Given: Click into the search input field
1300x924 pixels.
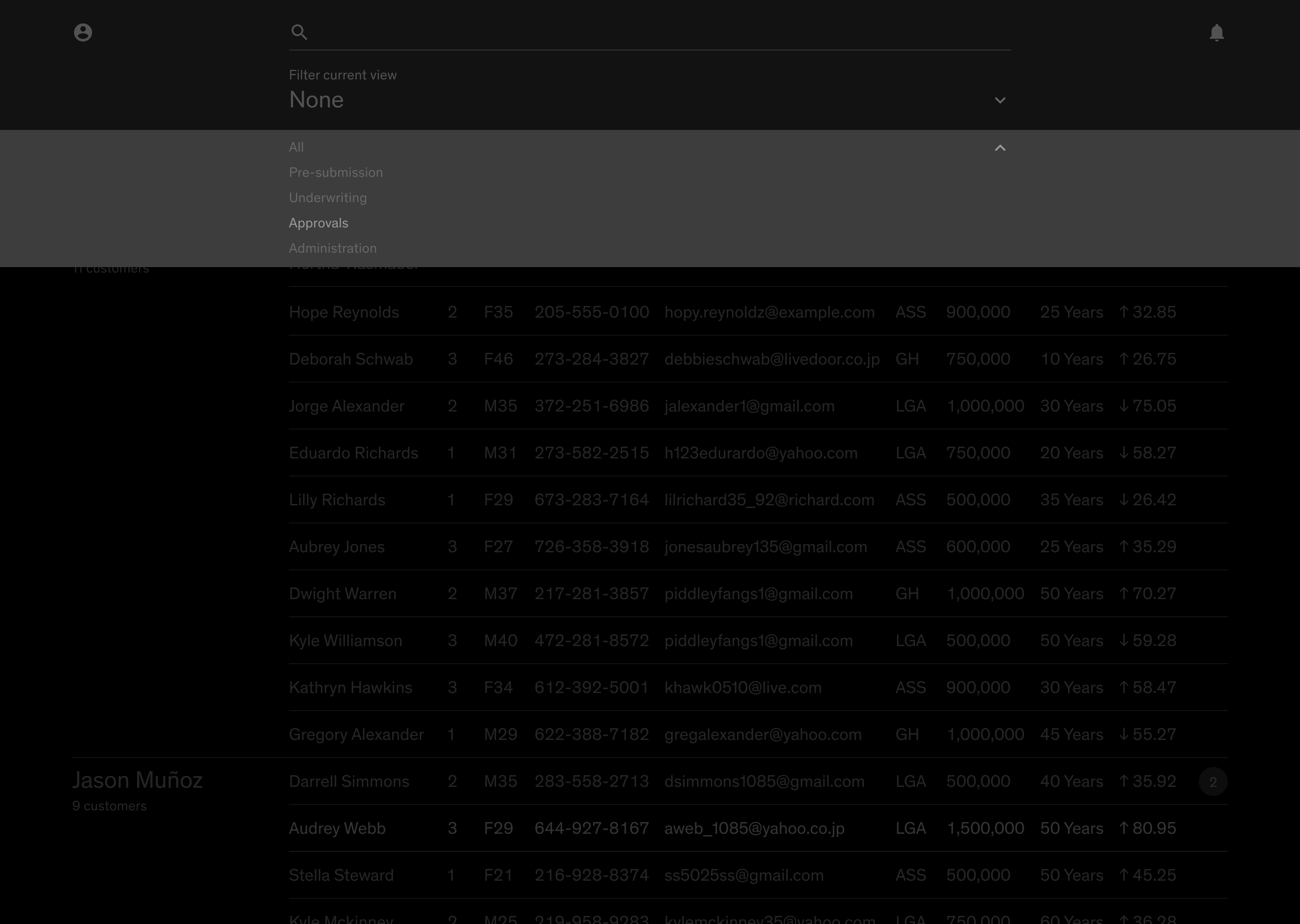Looking at the screenshot, I should (655, 32).
